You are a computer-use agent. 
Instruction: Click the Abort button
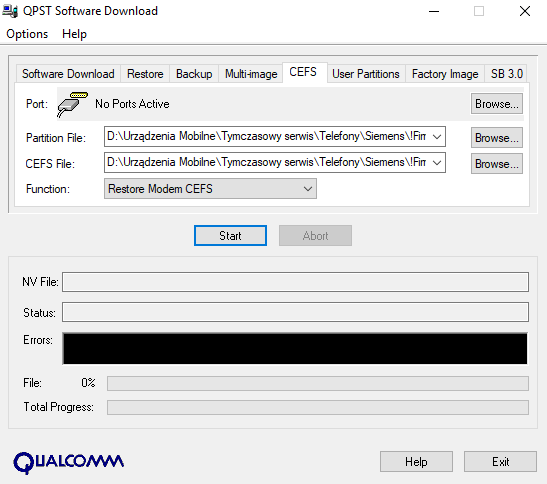315,236
